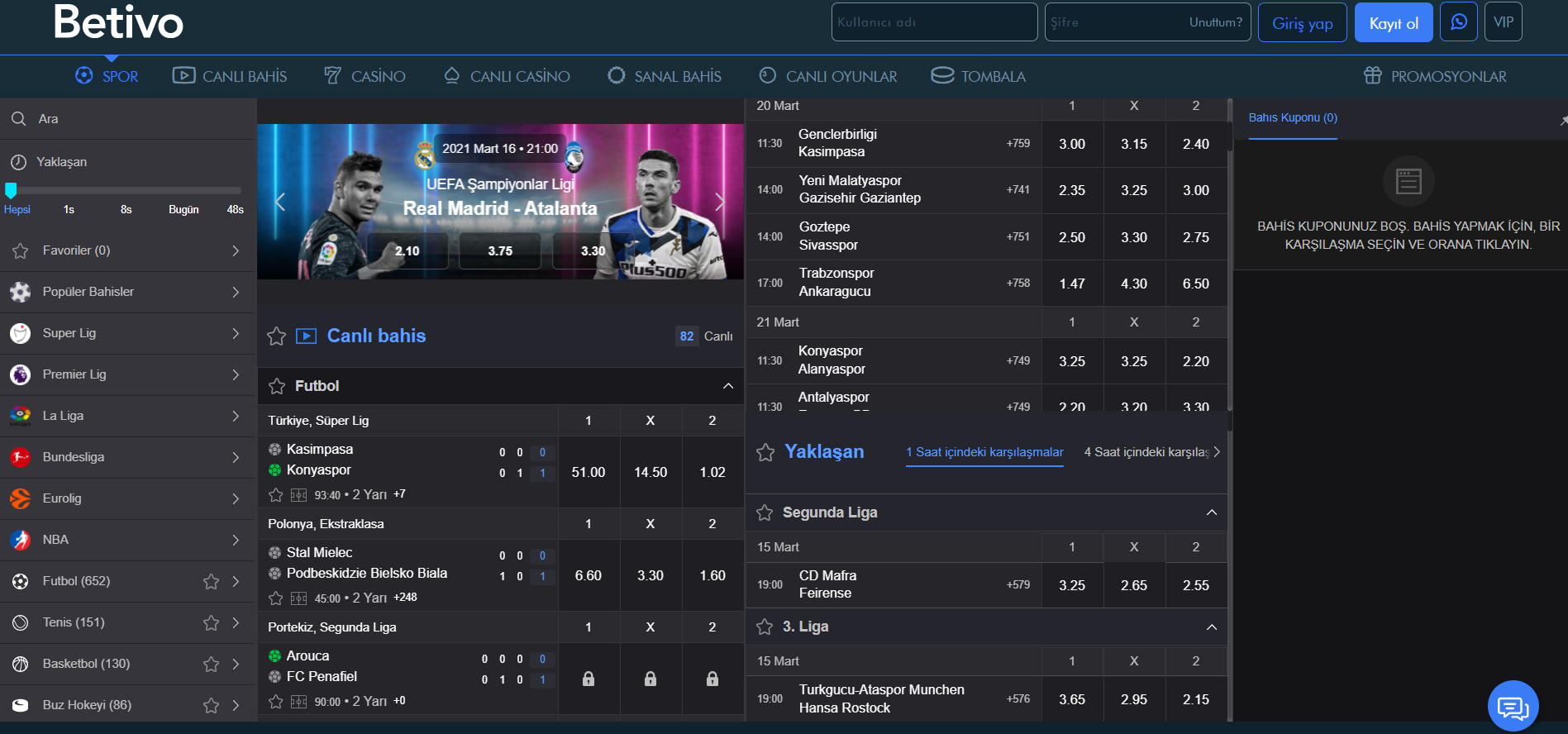
Task: Click the Kullanıcı adı username field
Action: coord(934,22)
